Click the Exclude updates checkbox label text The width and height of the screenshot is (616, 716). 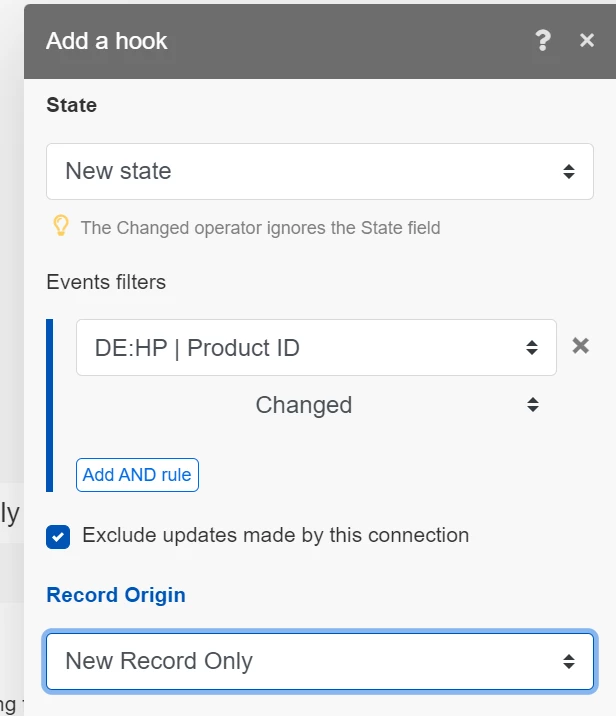(275, 535)
